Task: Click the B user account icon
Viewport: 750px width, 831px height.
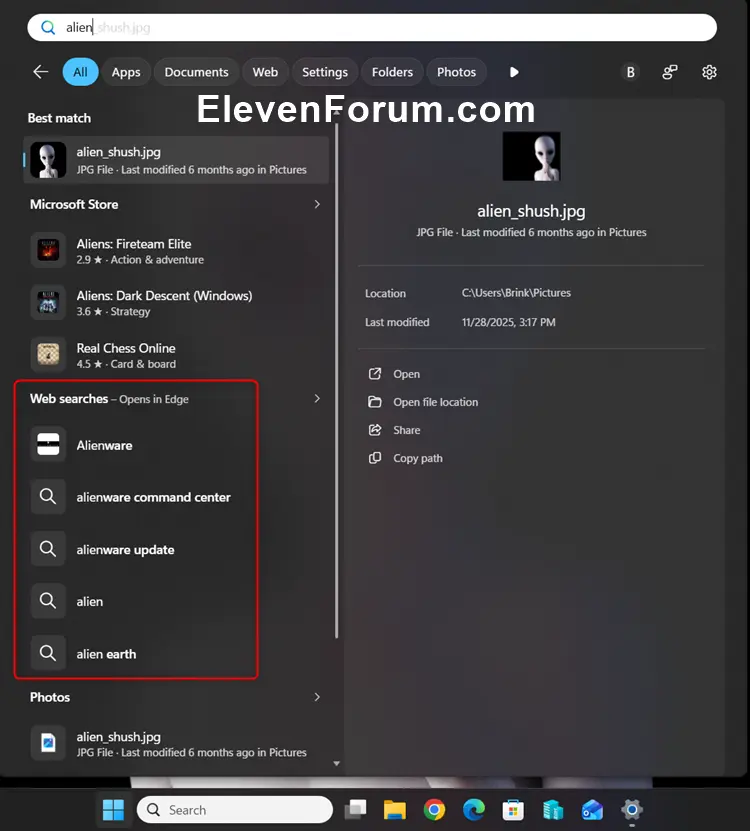Action: tap(630, 72)
